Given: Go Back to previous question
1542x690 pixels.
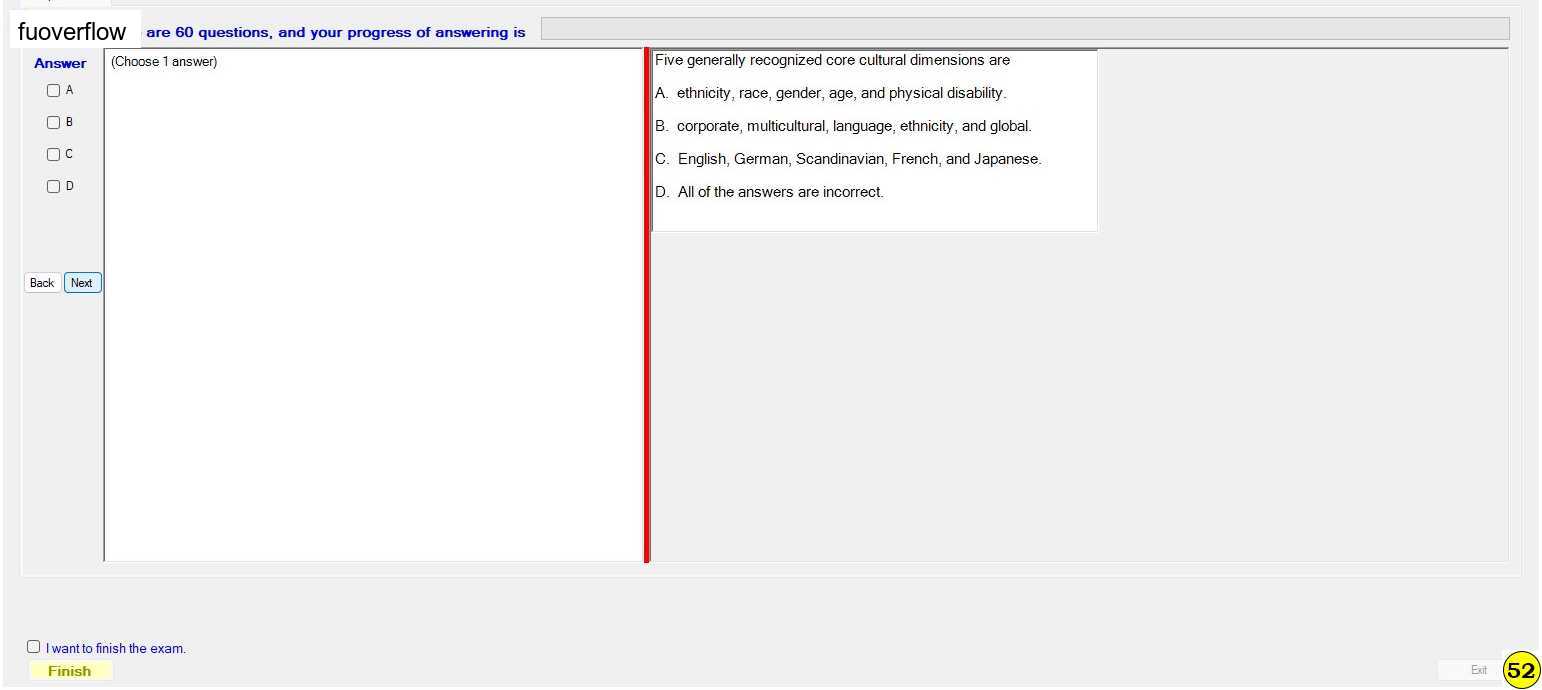Looking at the screenshot, I should tap(42, 283).
